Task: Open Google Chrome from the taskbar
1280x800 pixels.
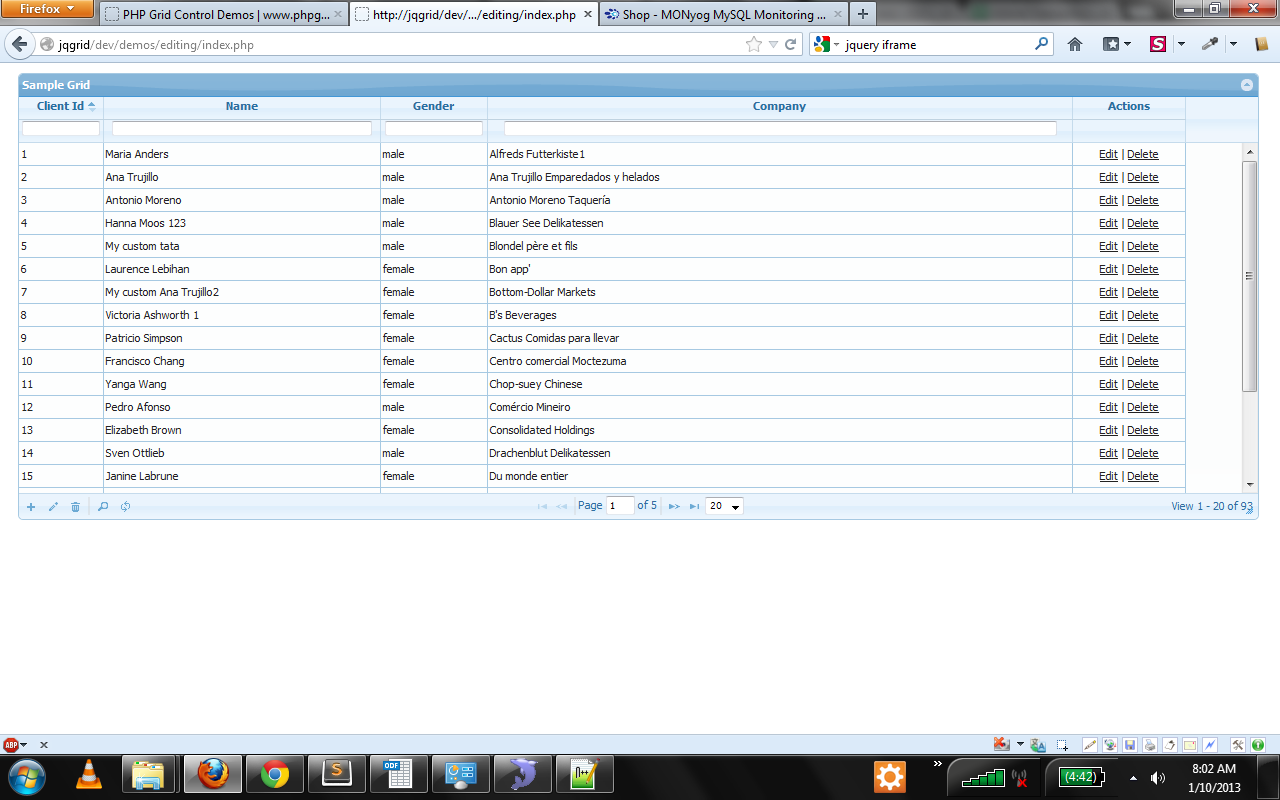Action: click(275, 774)
